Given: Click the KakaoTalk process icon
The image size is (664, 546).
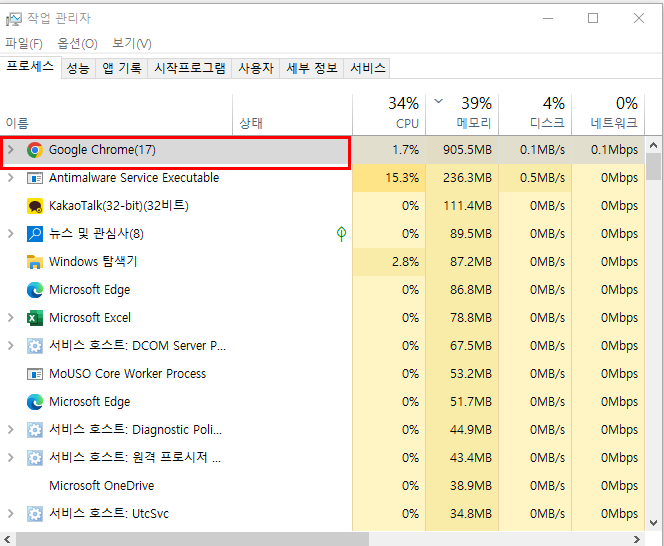Looking at the screenshot, I should pyautogui.click(x=35, y=206).
